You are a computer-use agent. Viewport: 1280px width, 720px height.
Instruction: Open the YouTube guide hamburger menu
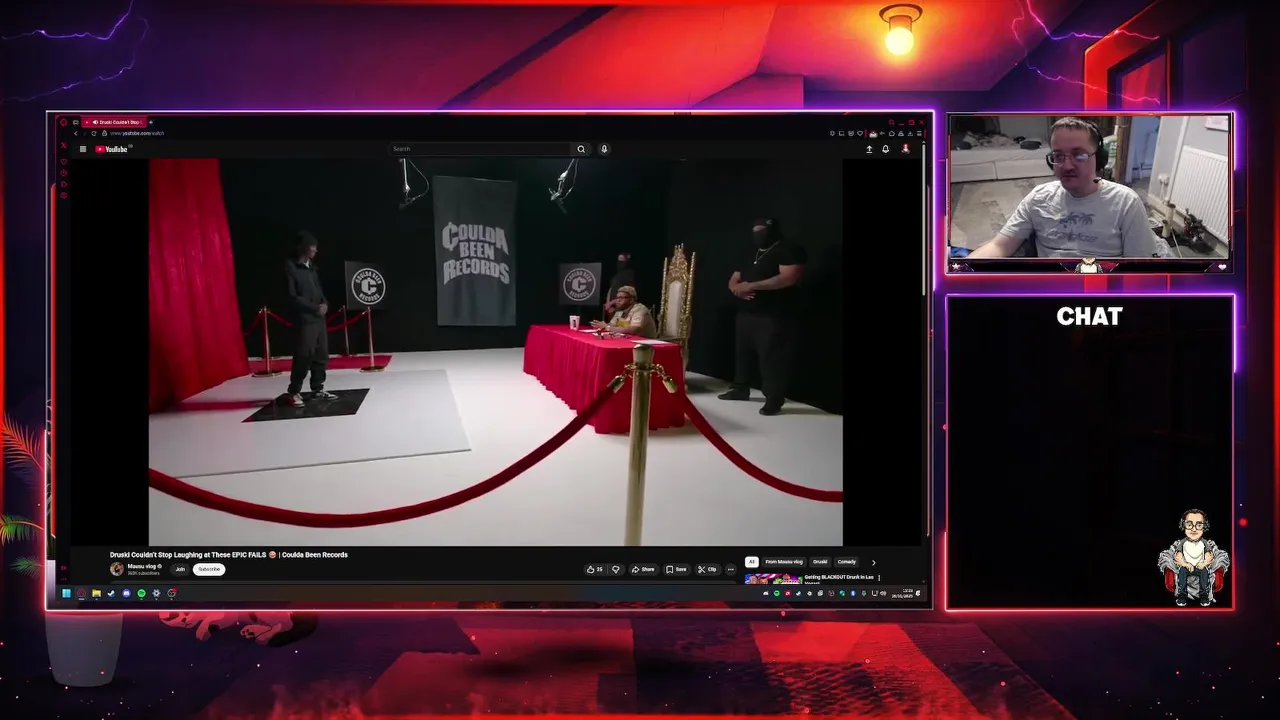point(83,149)
